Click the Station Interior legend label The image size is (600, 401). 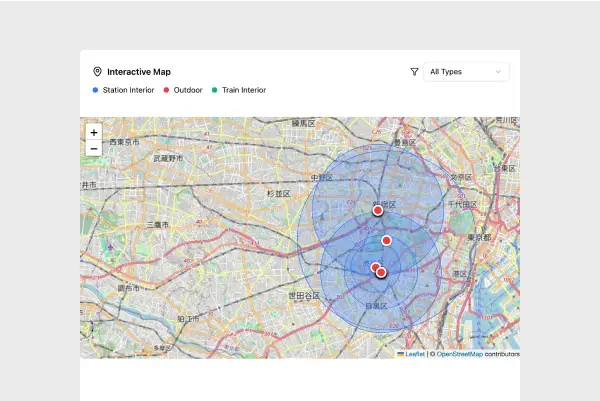(128, 90)
